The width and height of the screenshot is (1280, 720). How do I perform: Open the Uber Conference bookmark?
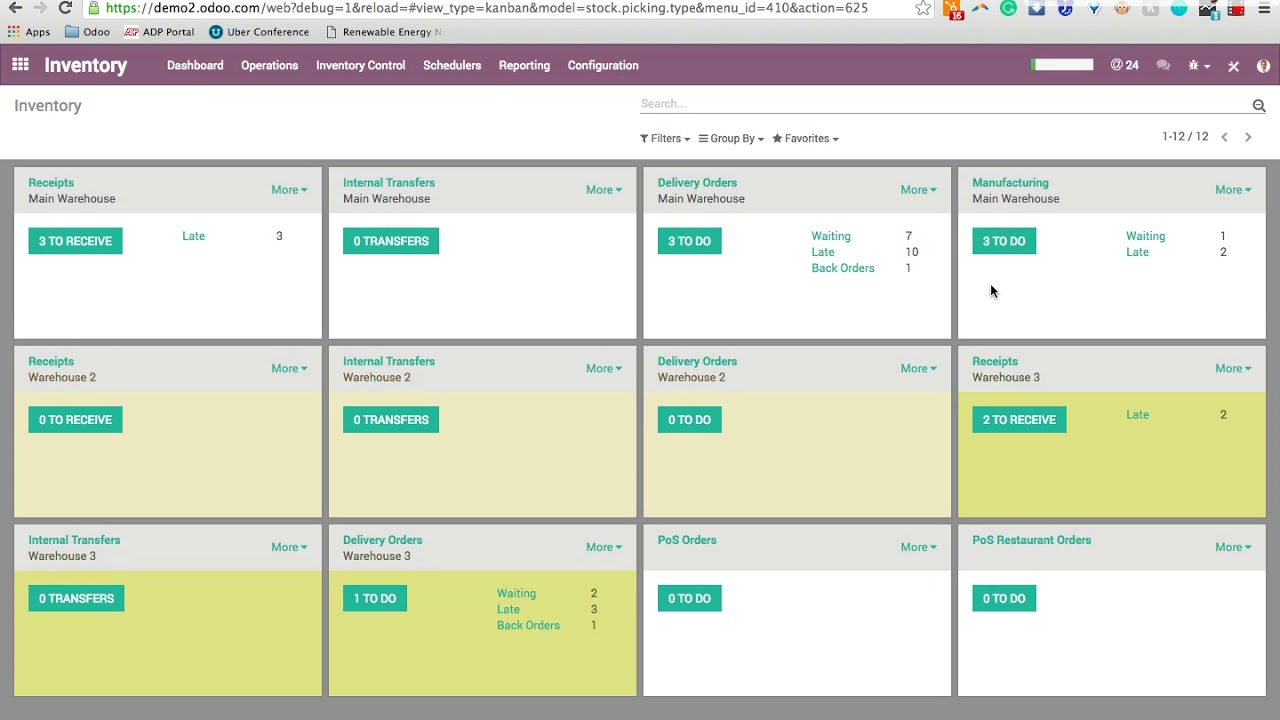pos(259,32)
